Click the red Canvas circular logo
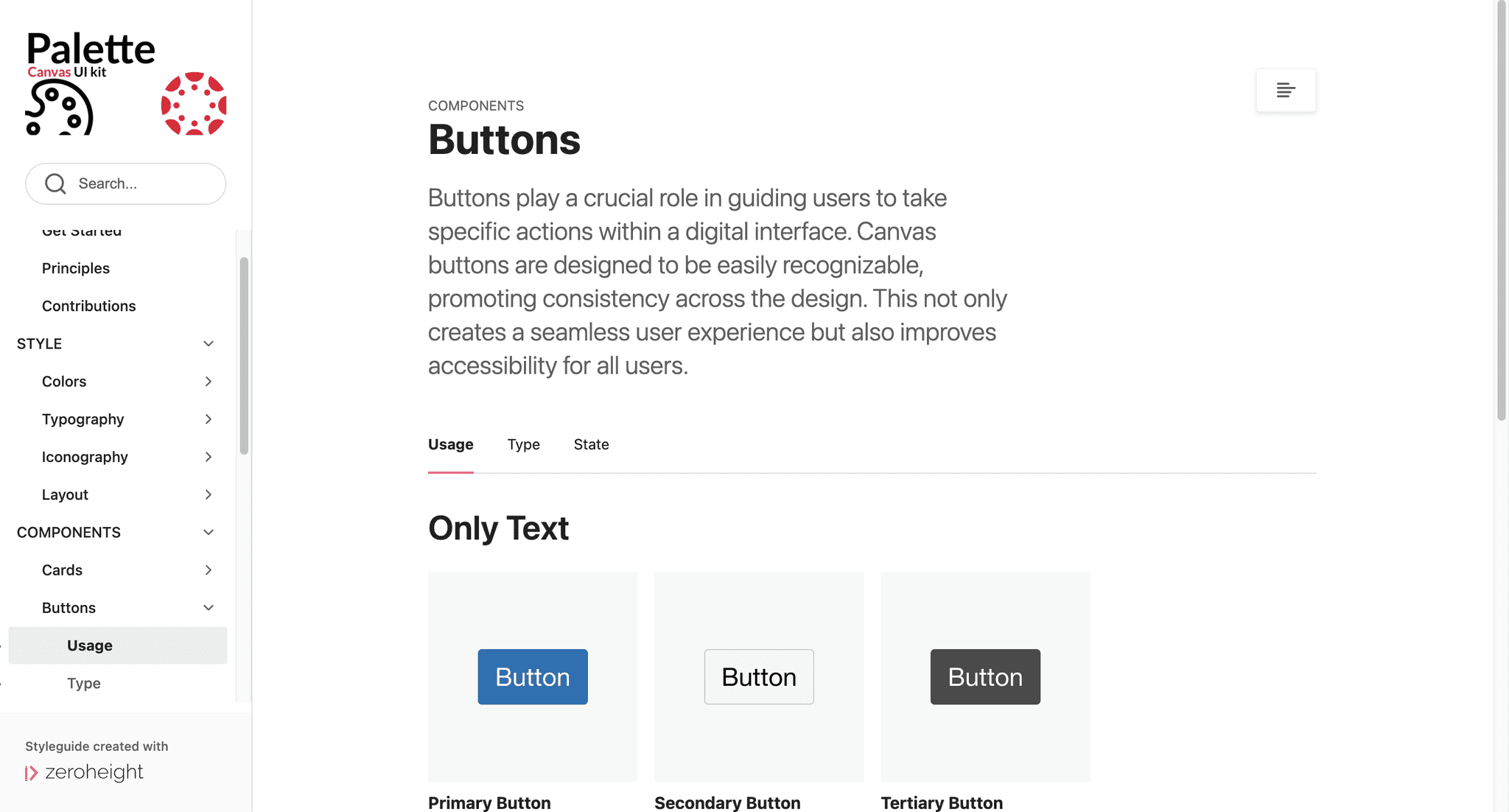 194,104
